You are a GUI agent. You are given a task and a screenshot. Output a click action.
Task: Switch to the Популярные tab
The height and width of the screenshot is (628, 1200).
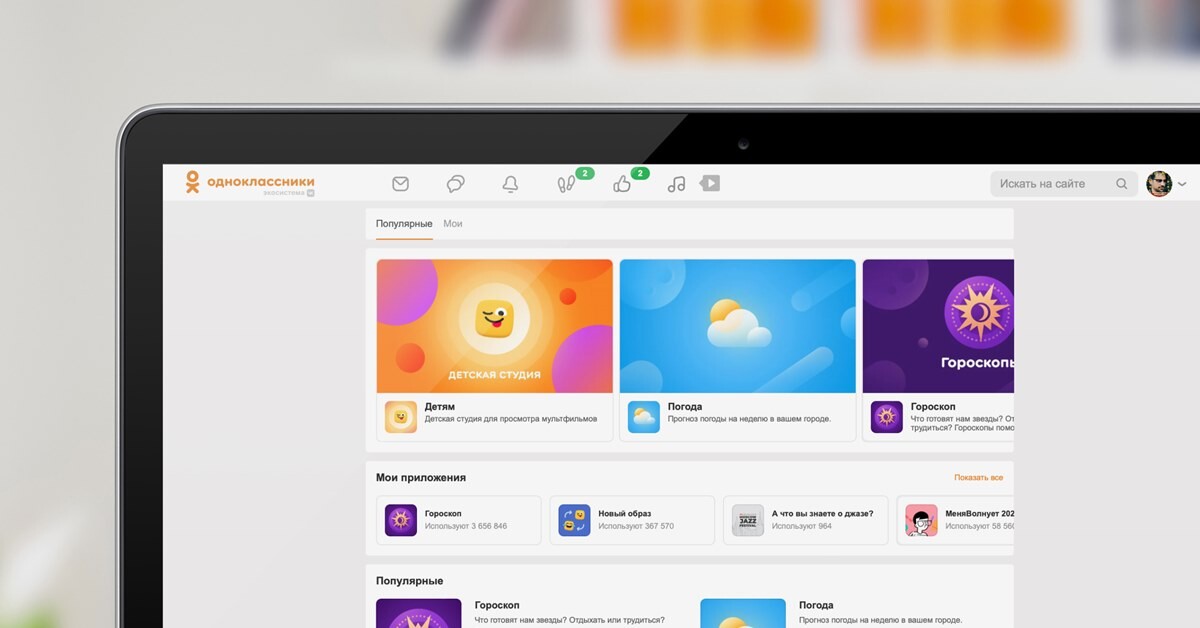point(404,224)
